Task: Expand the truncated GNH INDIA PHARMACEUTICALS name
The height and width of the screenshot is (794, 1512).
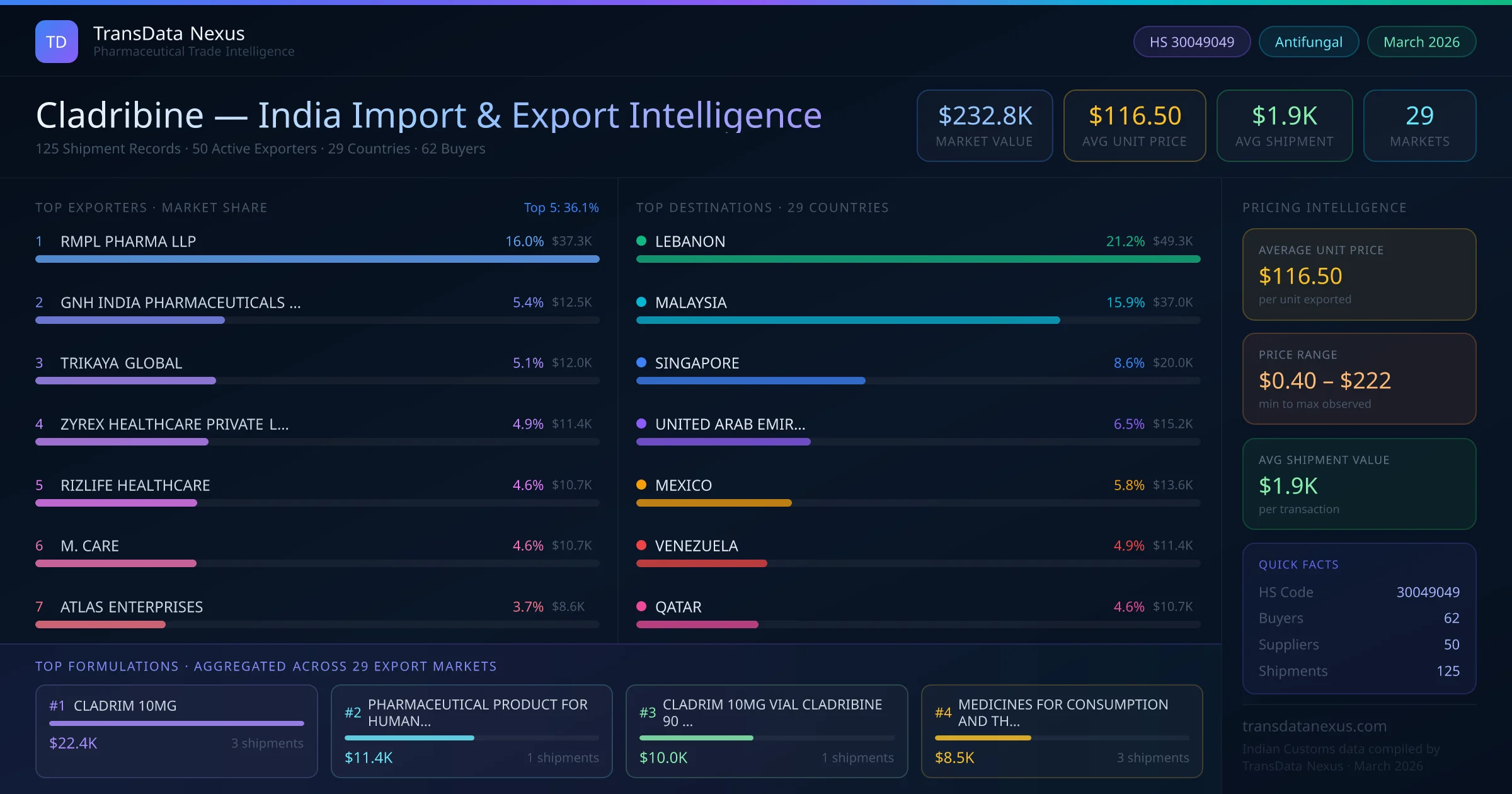Action: tap(180, 302)
